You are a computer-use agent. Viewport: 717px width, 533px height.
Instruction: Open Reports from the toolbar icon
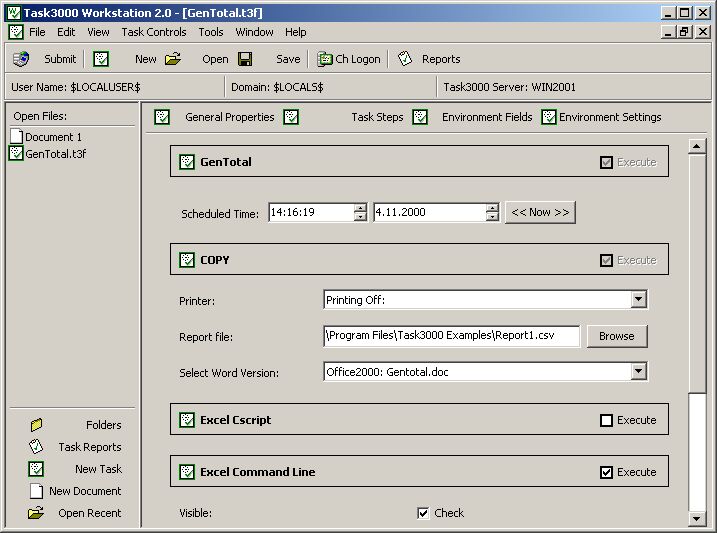(x=405, y=59)
